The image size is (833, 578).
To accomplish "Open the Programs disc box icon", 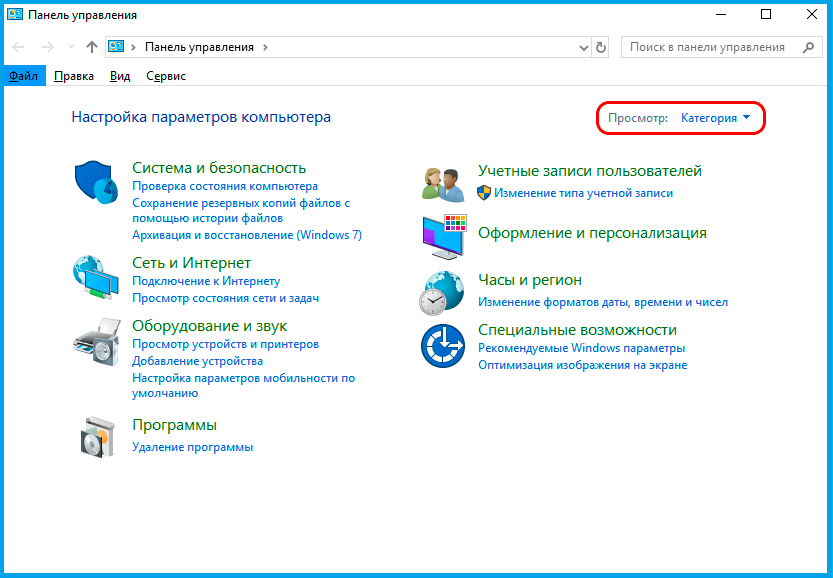I will [x=96, y=435].
